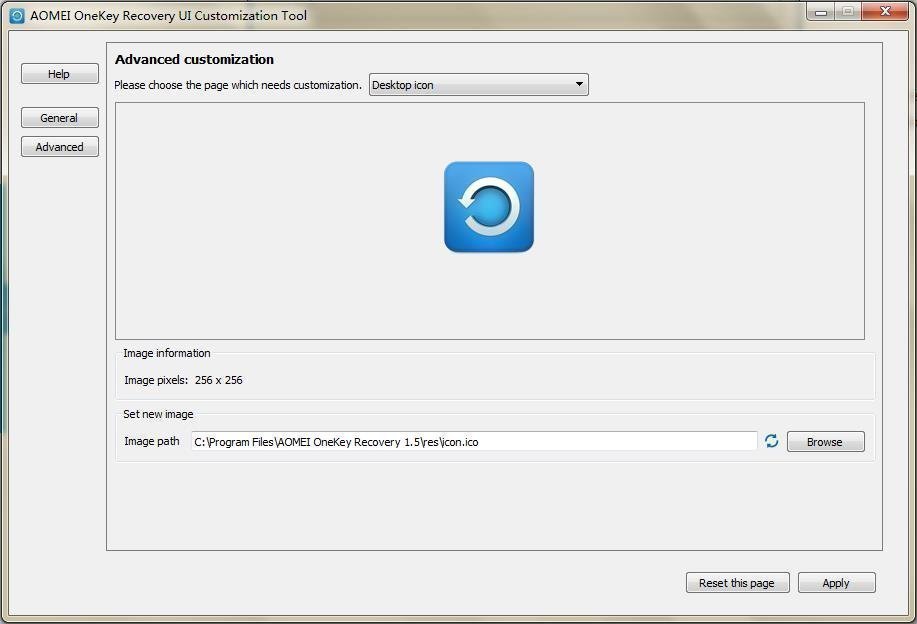Expand the Desktop icon page dropdown

(478, 85)
